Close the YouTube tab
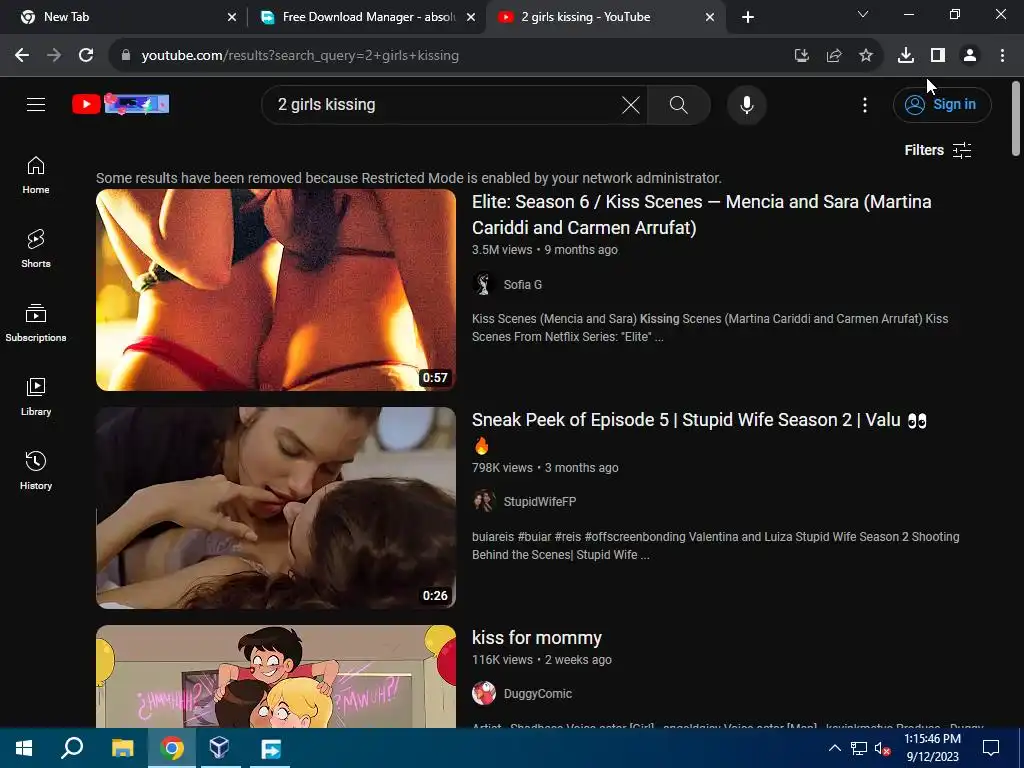This screenshot has height=768, width=1024. 710,17
